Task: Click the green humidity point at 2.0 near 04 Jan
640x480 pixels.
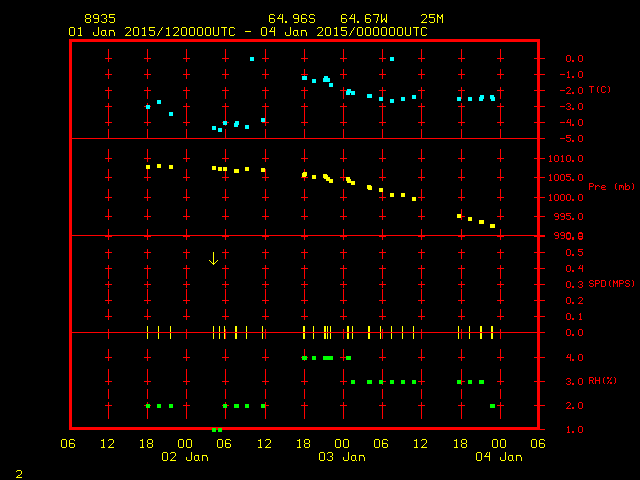Action: pyautogui.click(x=493, y=406)
